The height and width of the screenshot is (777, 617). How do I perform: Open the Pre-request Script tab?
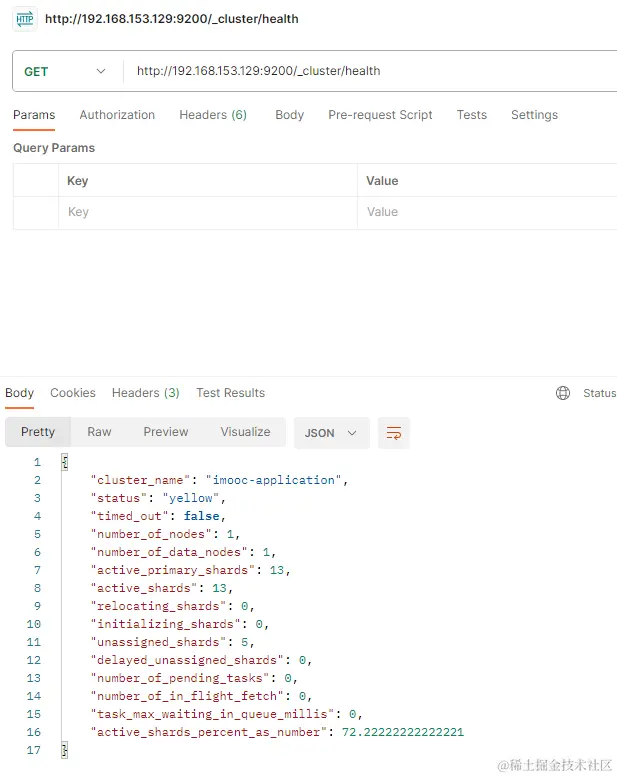(380, 115)
